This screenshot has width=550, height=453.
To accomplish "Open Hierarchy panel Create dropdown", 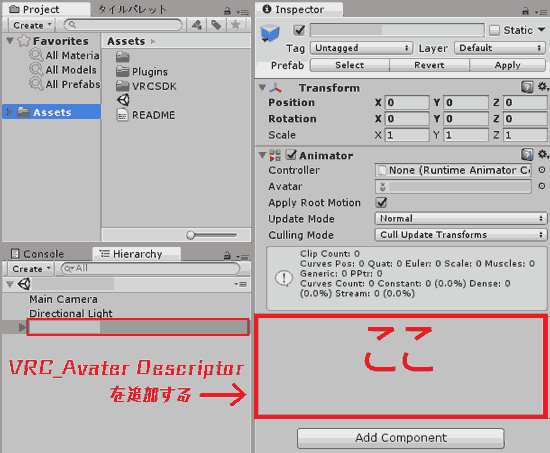I will (x=31, y=269).
